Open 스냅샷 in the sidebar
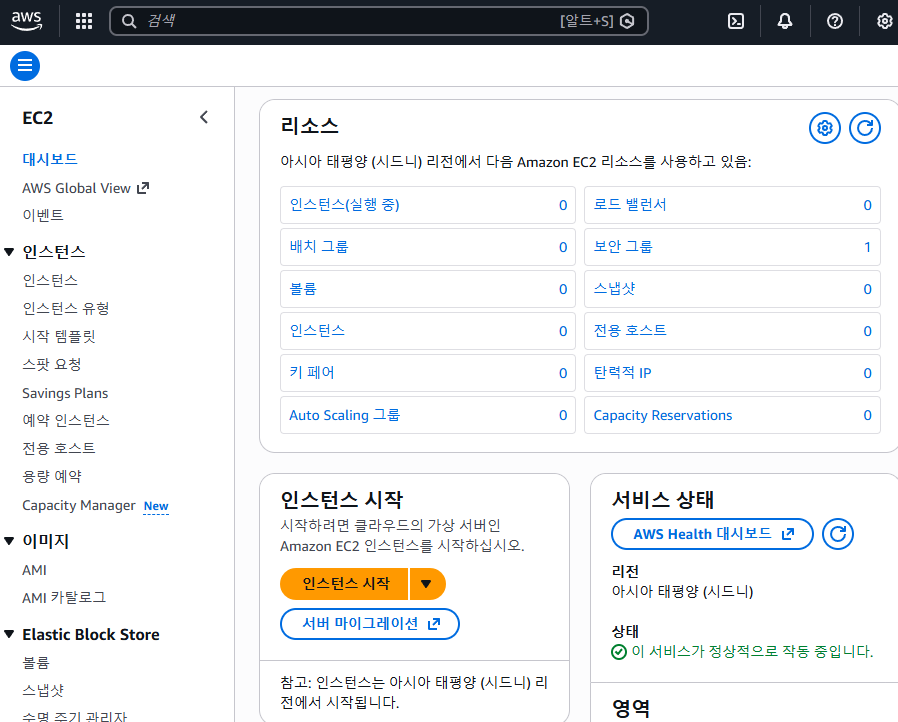Screen dimensions: 898x722 [x=42, y=690]
